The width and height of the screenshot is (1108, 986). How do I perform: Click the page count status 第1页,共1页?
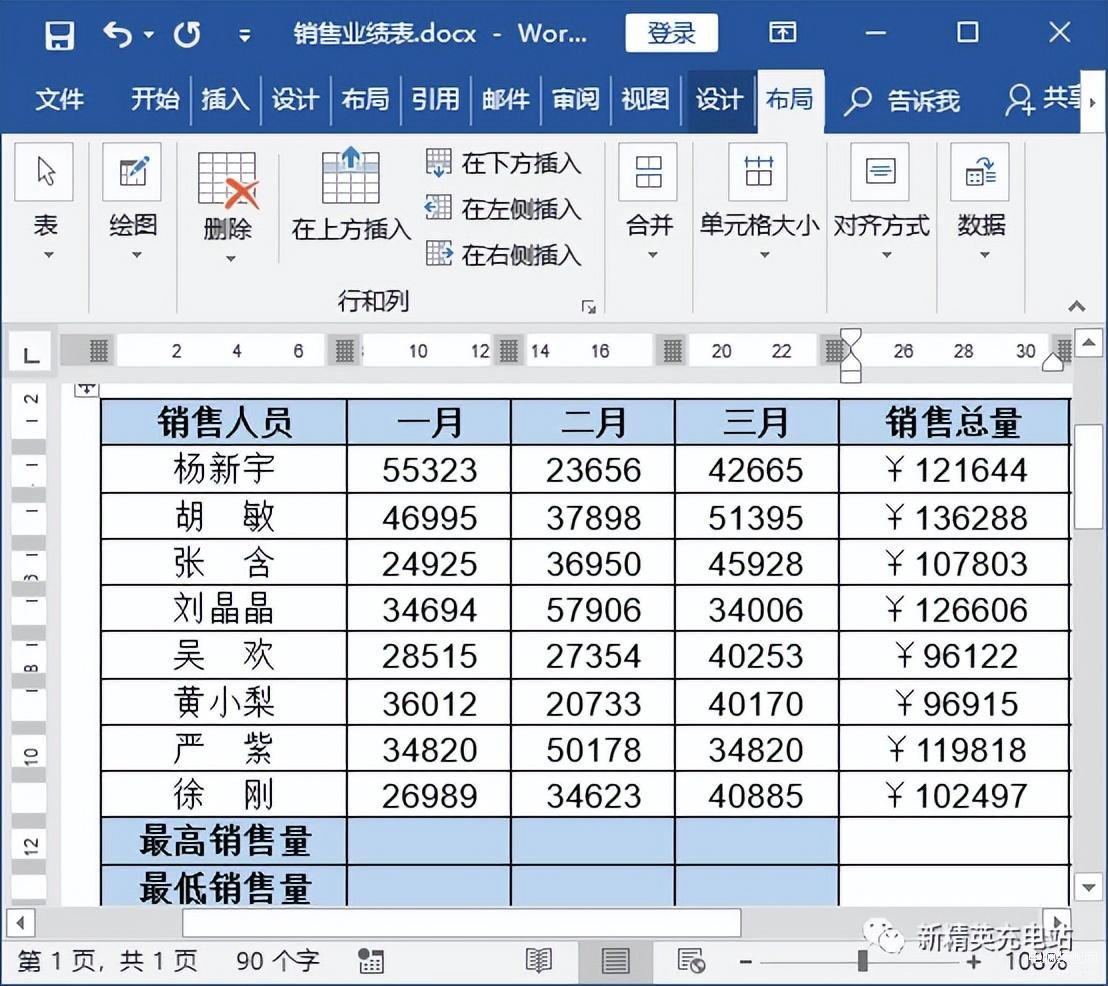tap(107, 961)
